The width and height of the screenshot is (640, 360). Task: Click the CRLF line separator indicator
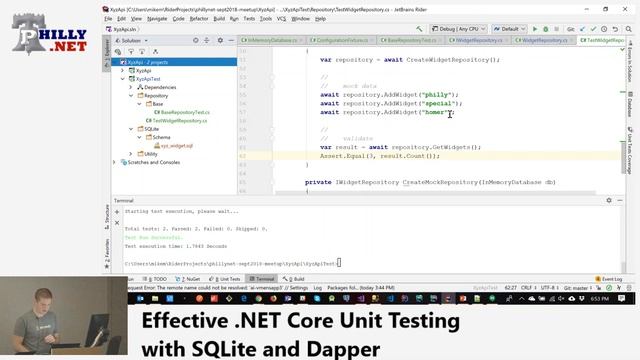pyautogui.click(x=529, y=288)
